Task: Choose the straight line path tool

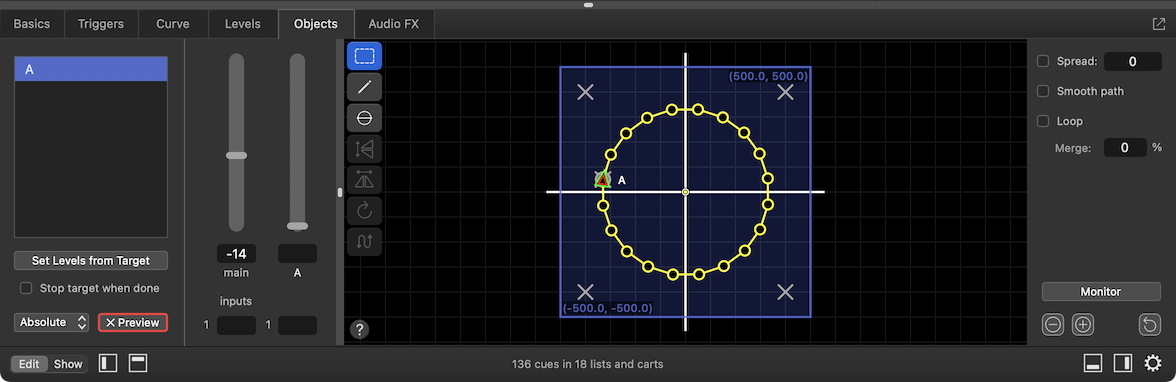Action: coord(364,87)
